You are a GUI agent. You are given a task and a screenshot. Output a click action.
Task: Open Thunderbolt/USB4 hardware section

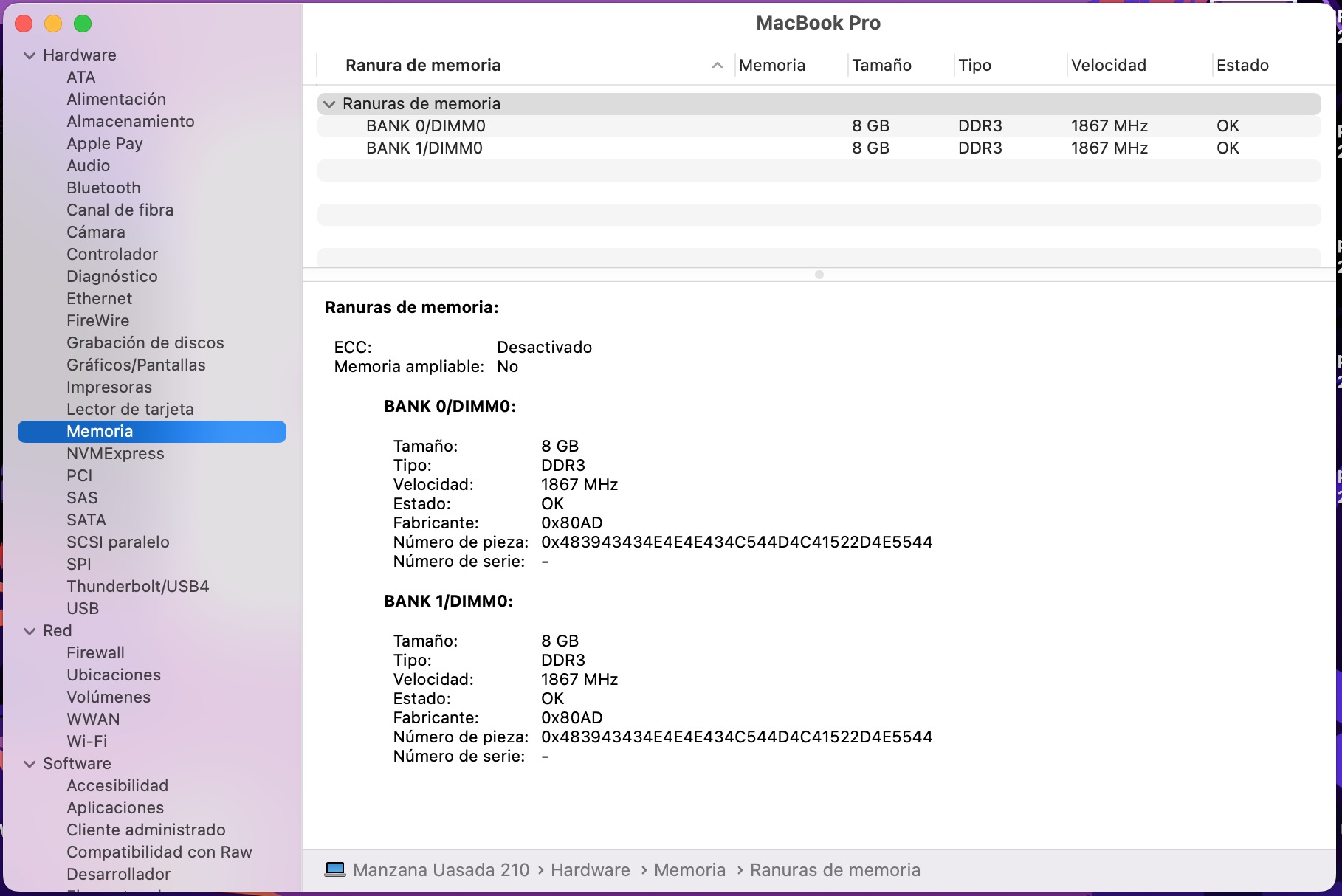click(138, 587)
